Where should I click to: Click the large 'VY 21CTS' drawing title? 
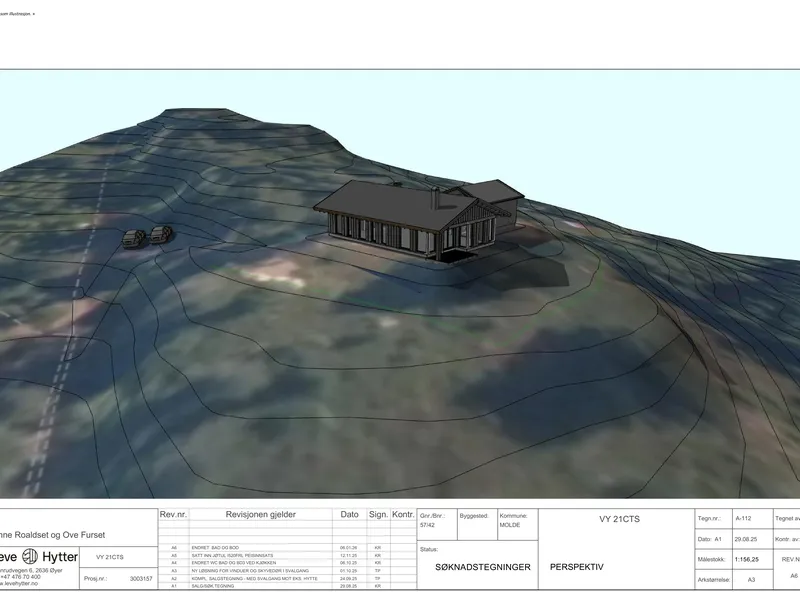point(619,519)
